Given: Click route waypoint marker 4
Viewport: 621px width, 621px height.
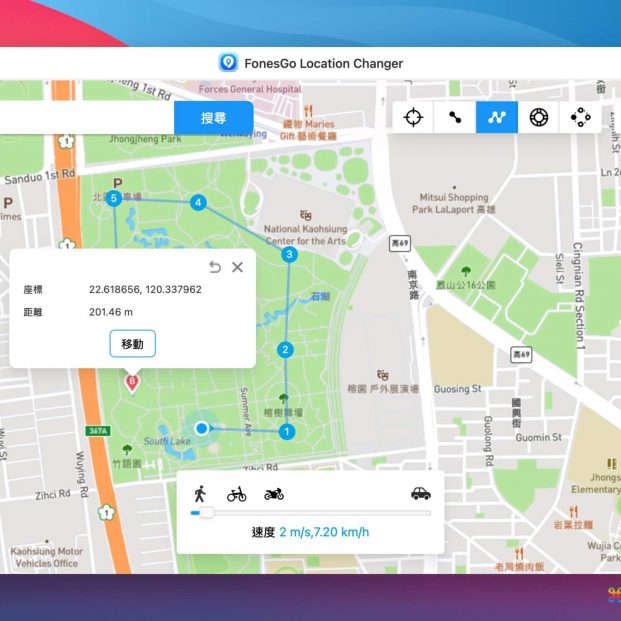Looking at the screenshot, I should (198, 203).
